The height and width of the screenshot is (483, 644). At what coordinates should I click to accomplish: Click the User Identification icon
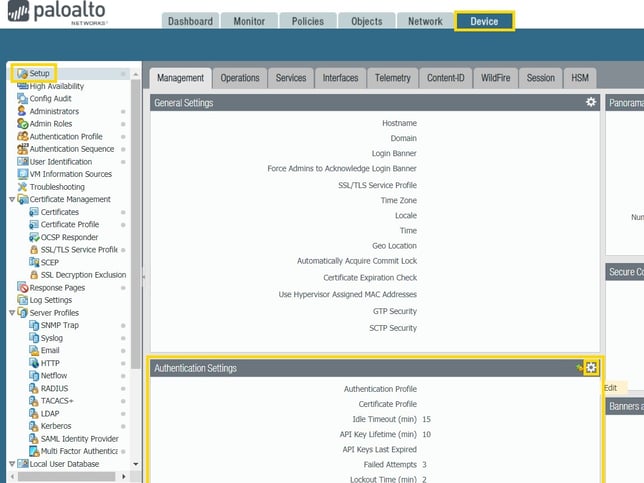point(22,161)
